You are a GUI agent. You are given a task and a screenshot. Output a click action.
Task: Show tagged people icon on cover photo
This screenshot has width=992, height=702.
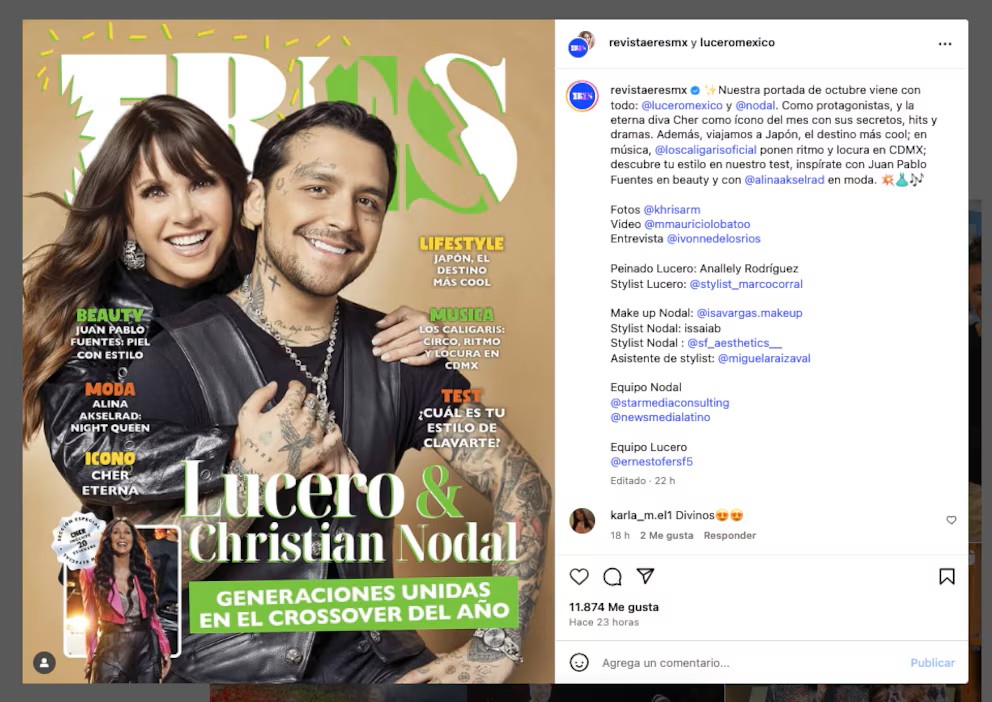point(44,663)
